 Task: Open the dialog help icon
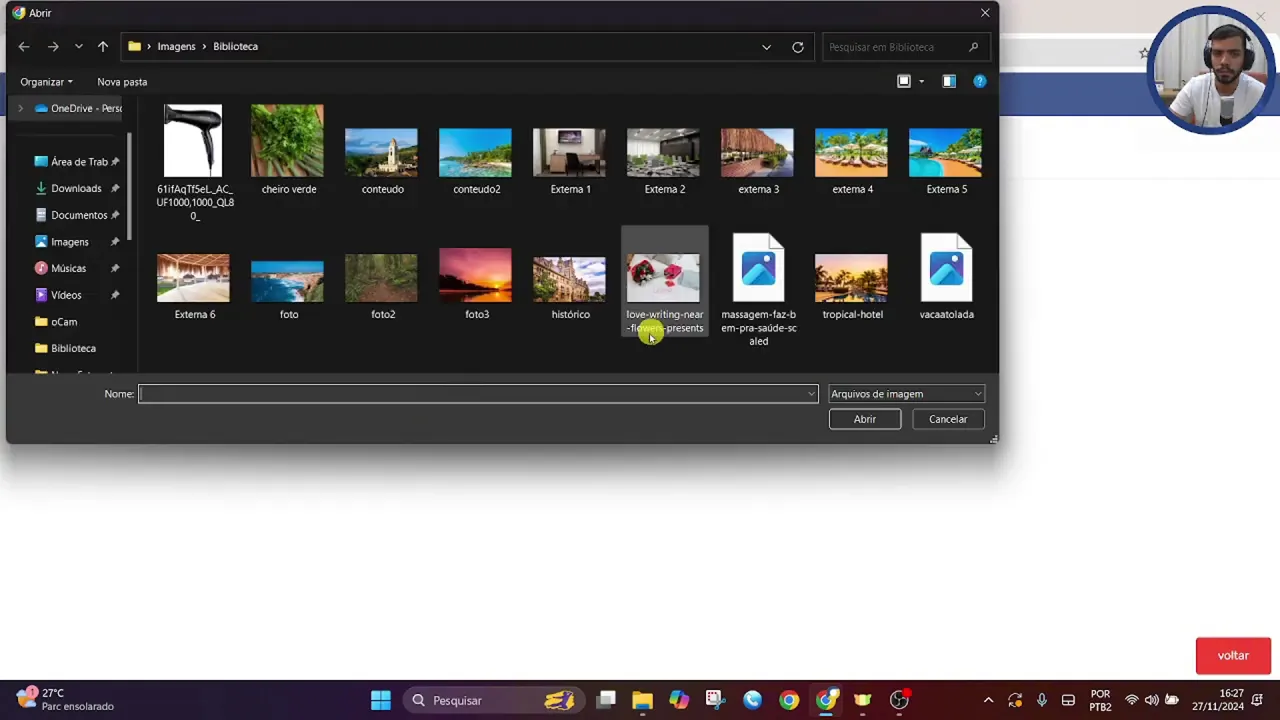[980, 82]
